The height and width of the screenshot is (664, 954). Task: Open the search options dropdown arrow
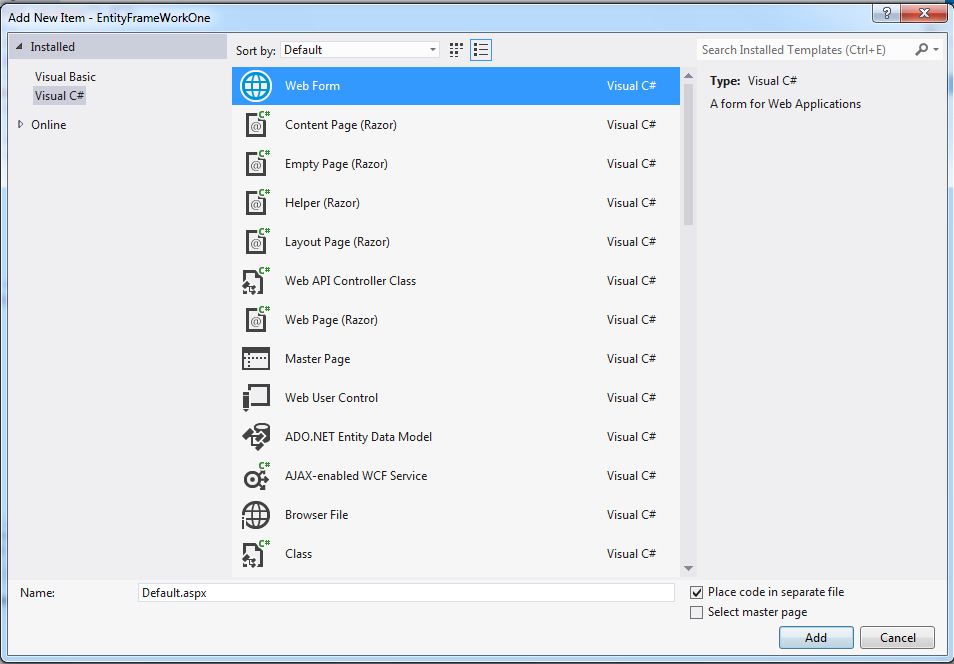point(936,49)
